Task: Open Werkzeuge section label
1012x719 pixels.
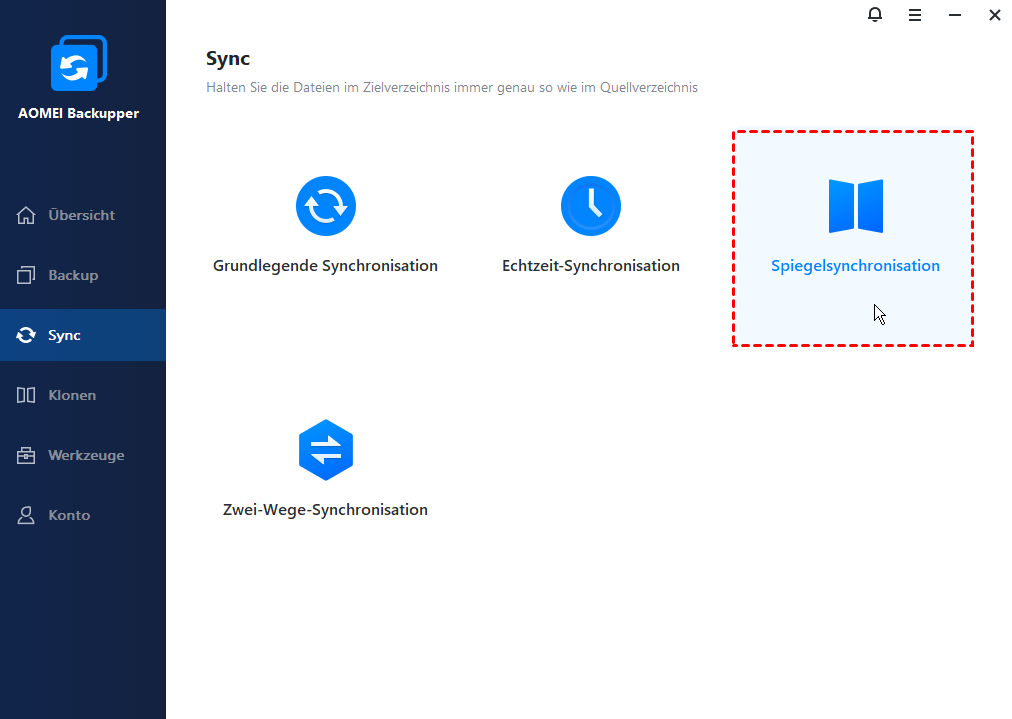Action: [x=86, y=455]
